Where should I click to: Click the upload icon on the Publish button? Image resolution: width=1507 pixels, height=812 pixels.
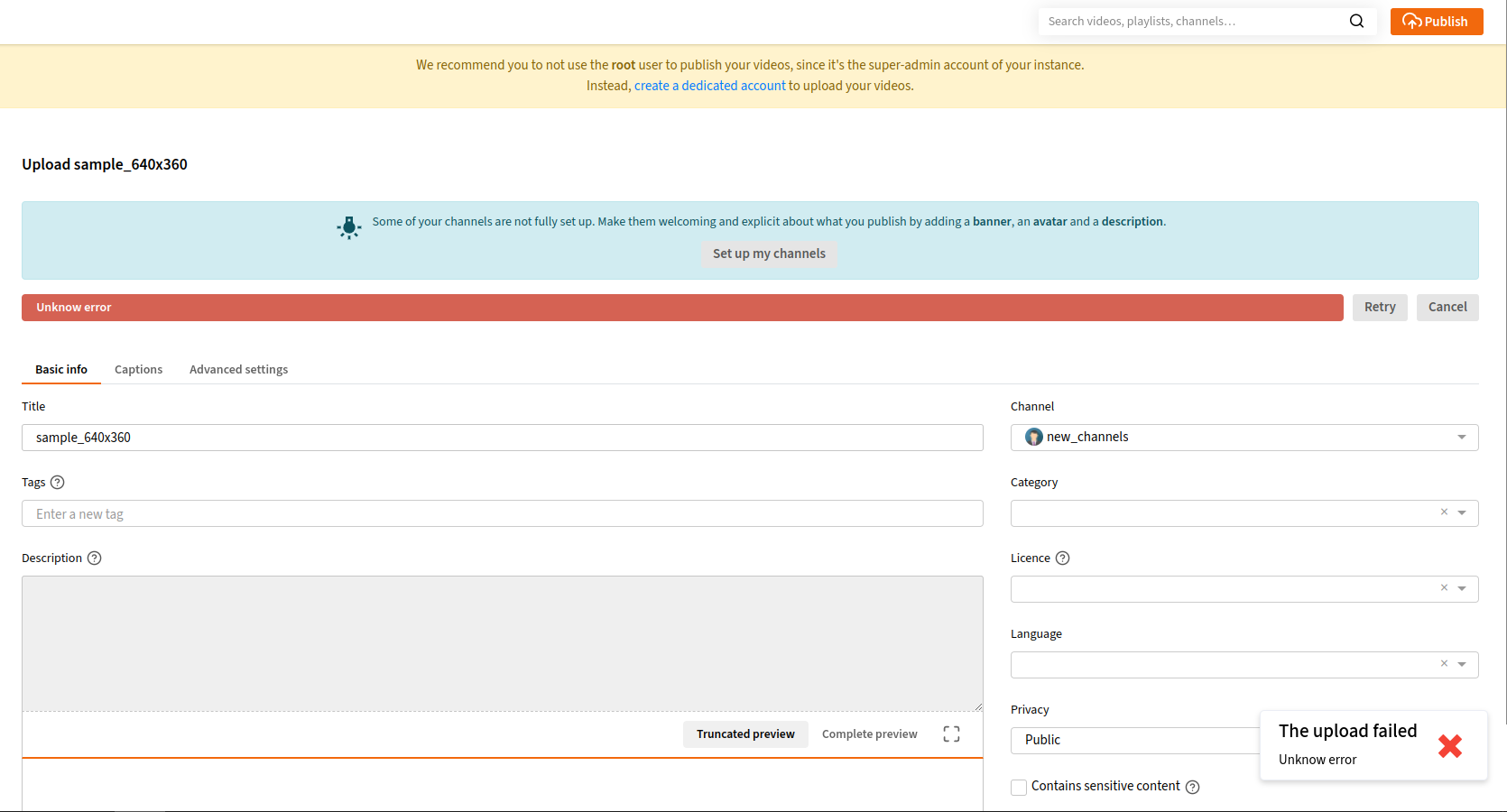point(1410,21)
